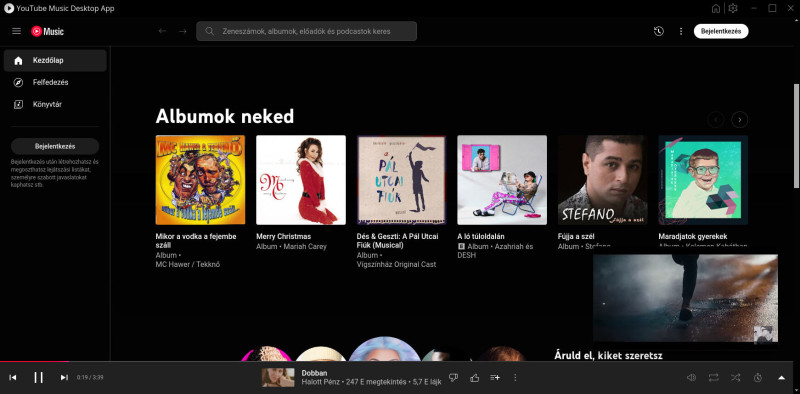Skip to previous track
Viewport: 800px width, 394px height.
coord(13,377)
